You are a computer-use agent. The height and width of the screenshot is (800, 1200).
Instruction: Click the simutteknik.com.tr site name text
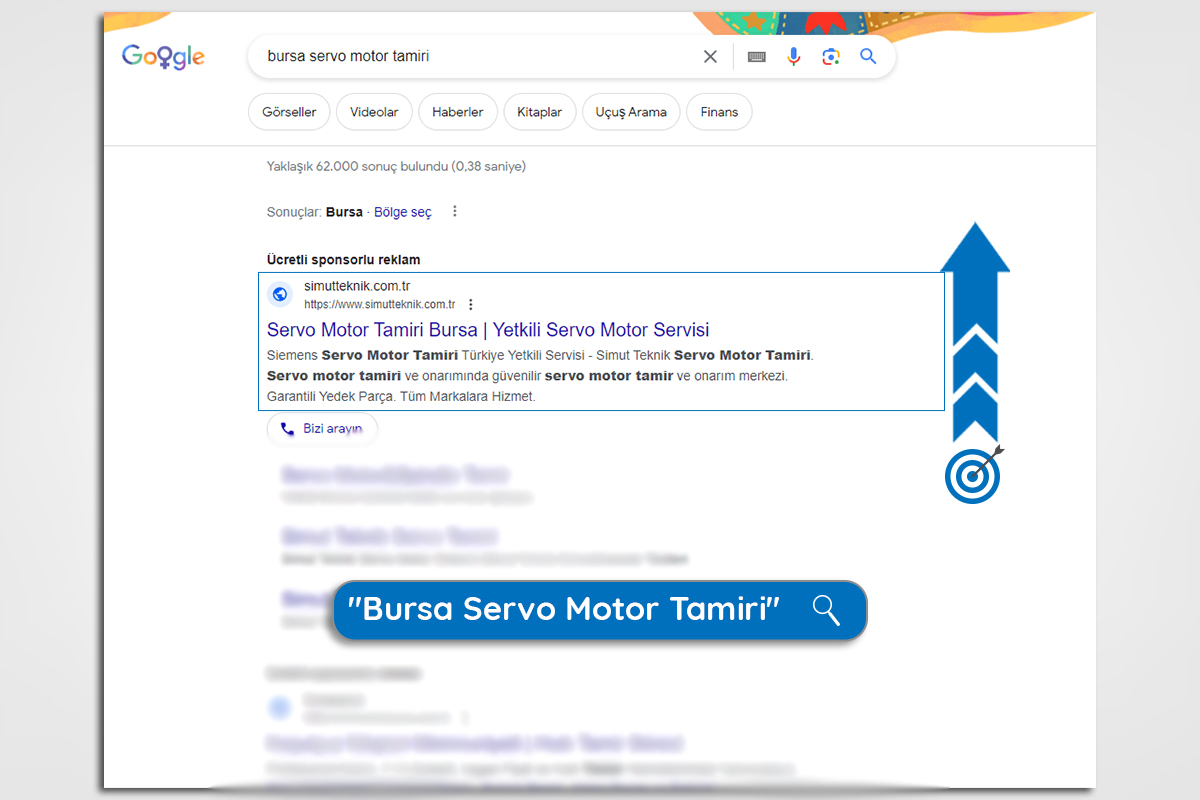click(357, 286)
